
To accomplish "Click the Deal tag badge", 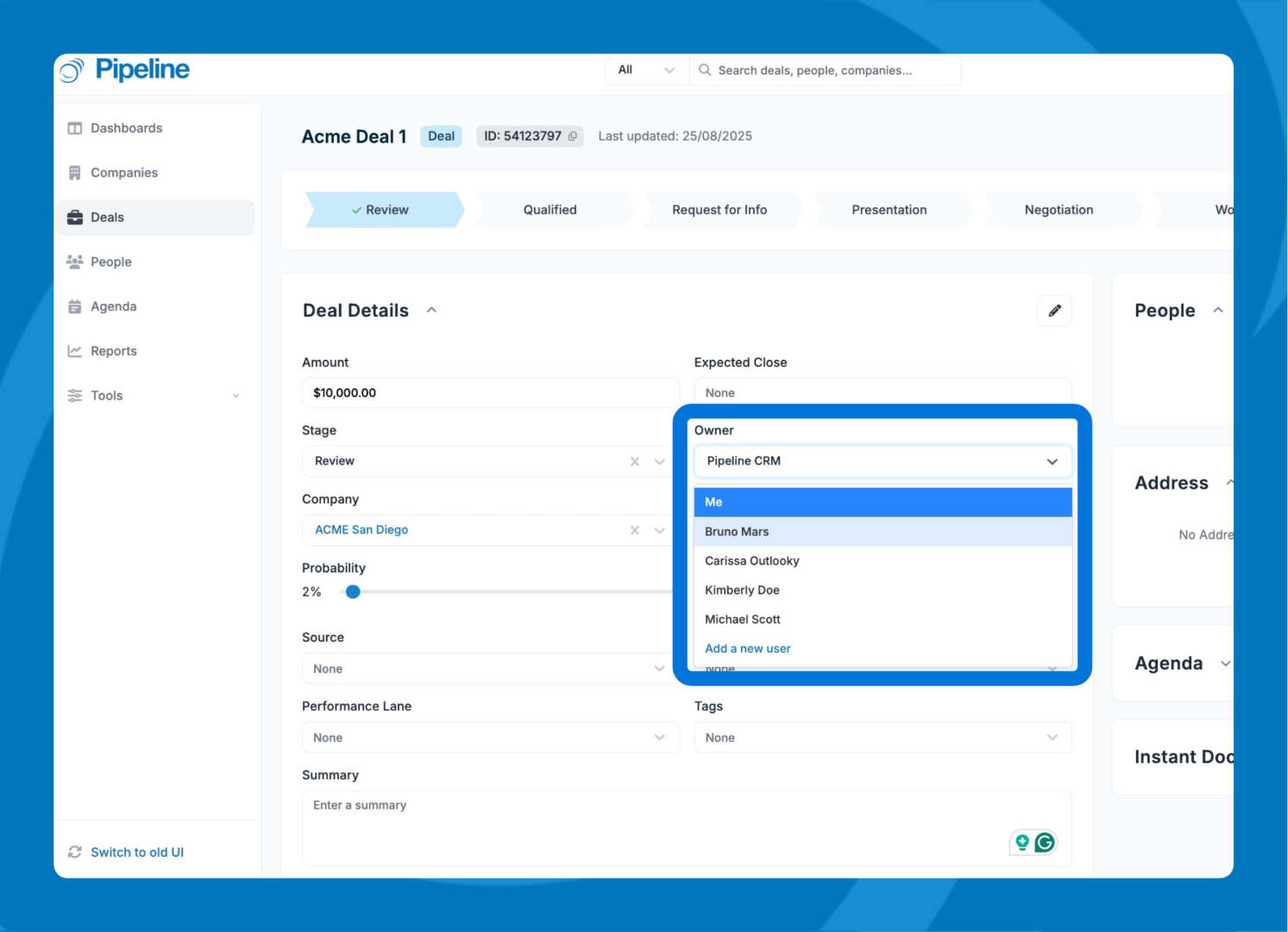I will (442, 136).
